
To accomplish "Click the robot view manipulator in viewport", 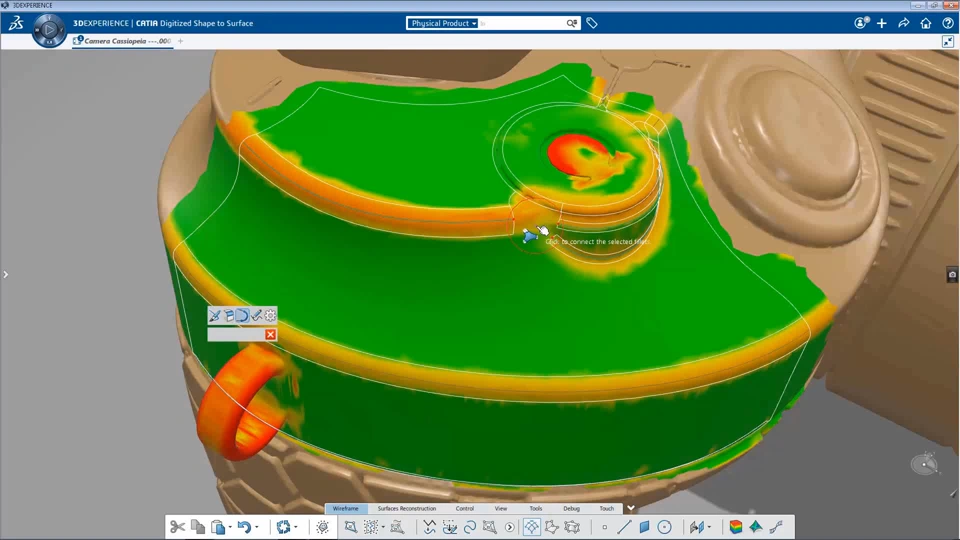I will (926, 464).
